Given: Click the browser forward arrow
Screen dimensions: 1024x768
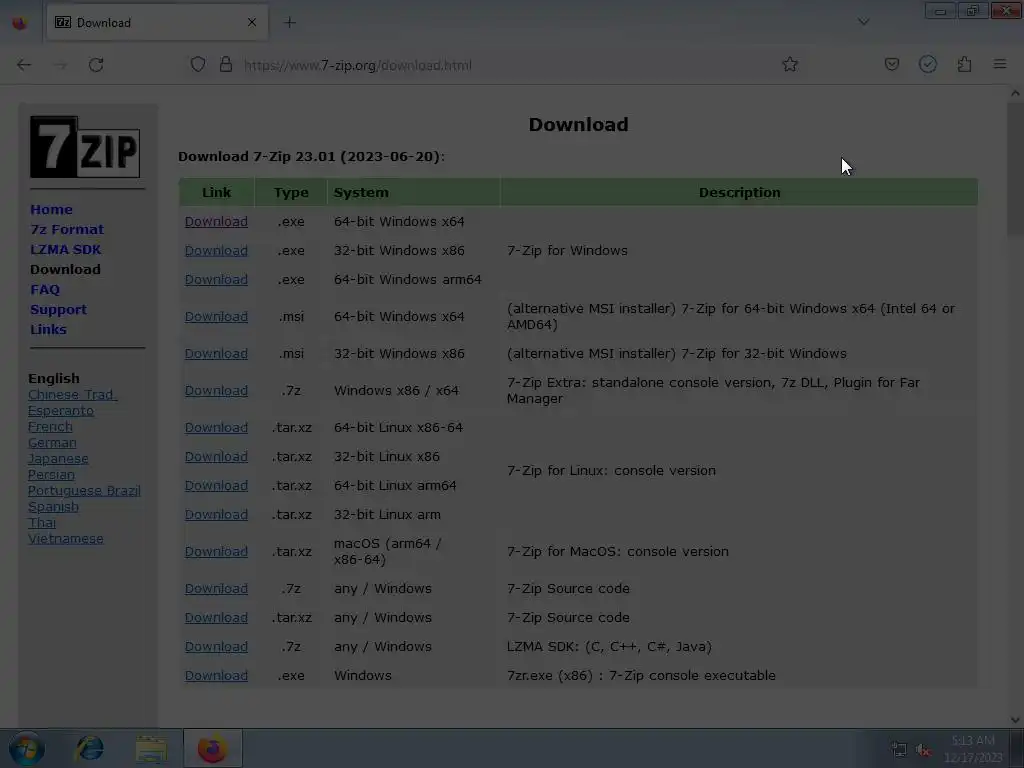Looking at the screenshot, I should (61, 65).
